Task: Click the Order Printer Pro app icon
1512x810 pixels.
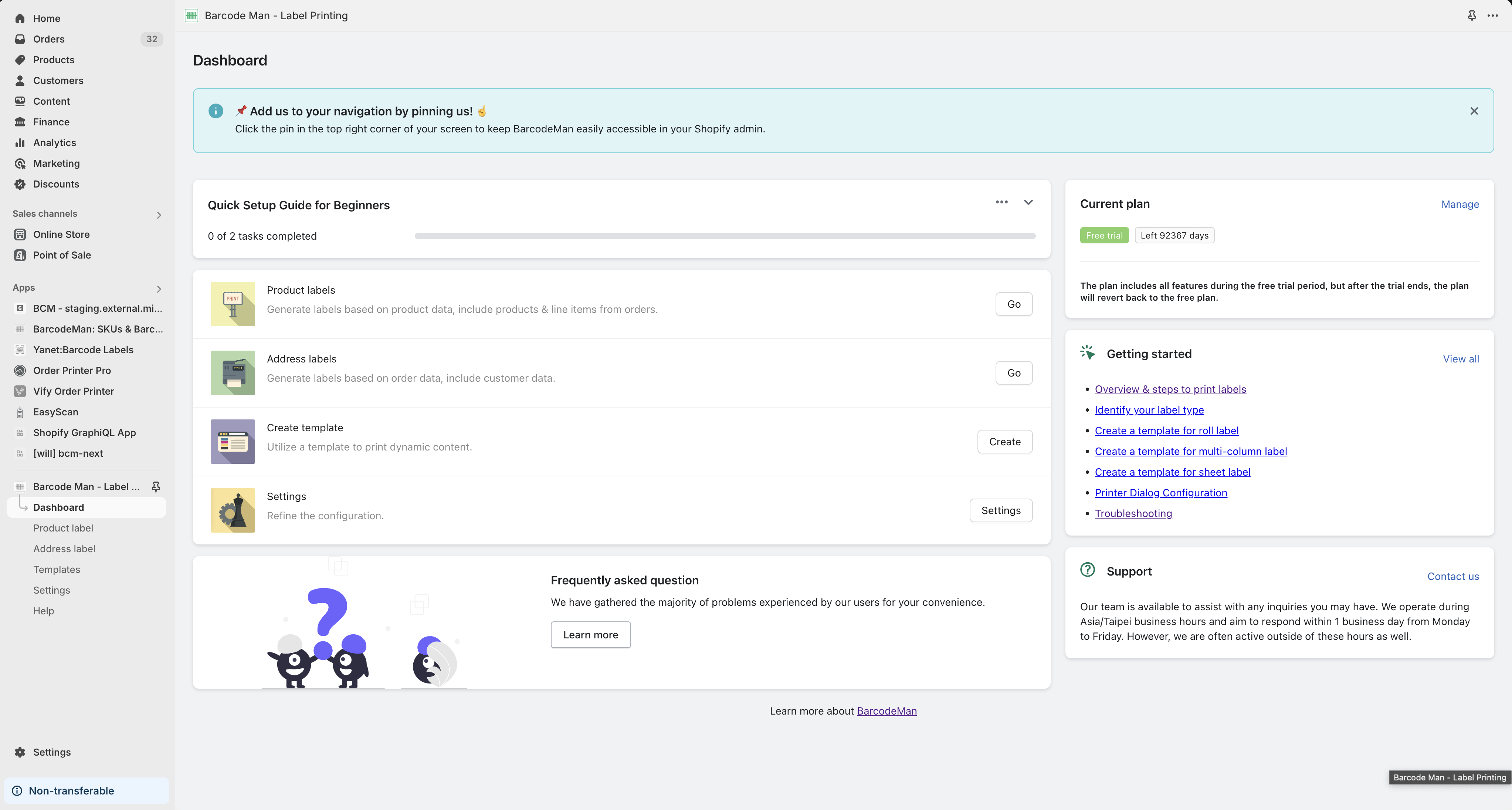Action: (20, 371)
